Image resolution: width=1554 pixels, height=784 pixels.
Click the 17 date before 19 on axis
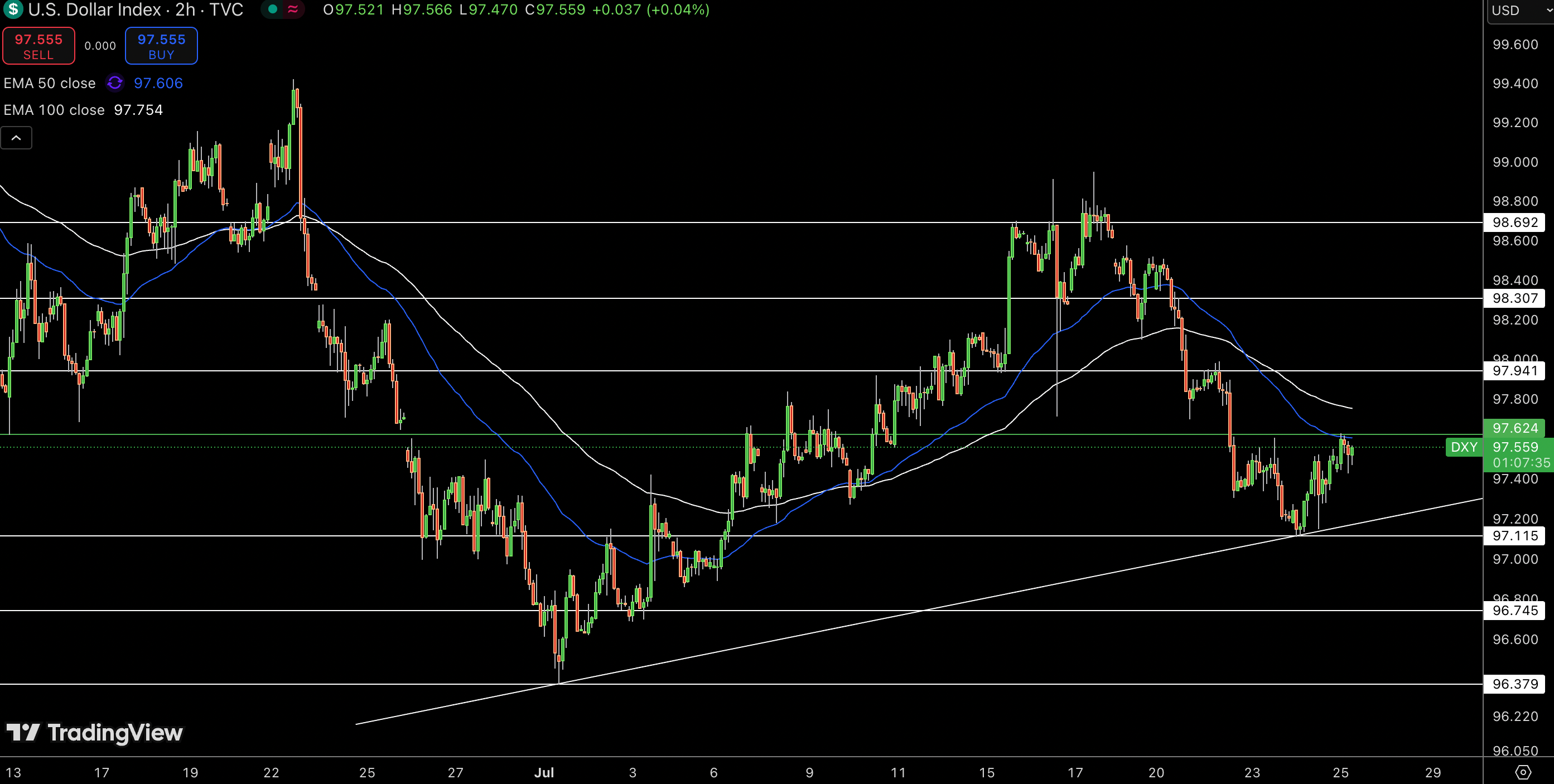pyautogui.click(x=102, y=772)
